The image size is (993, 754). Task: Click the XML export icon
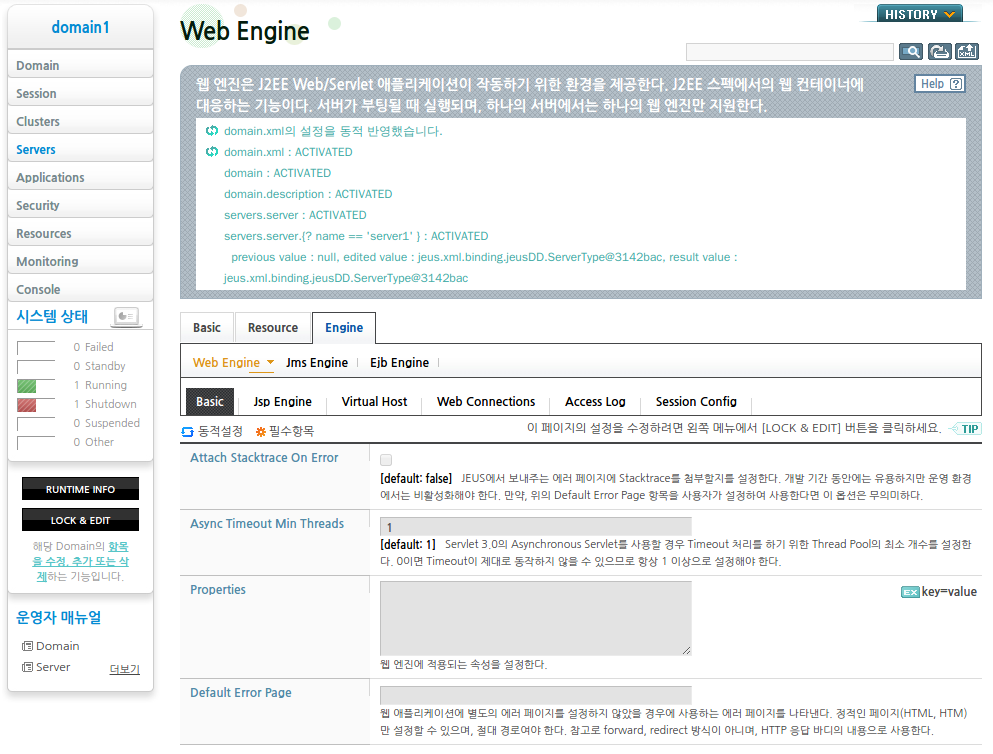[967, 51]
